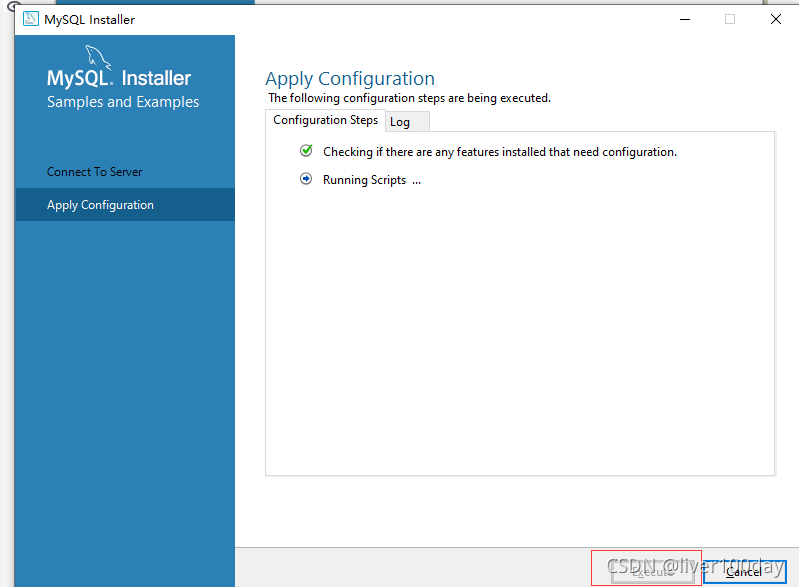Maximize the MySQL Installer window
The width and height of the screenshot is (799, 587).
click(x=730, y=19)
